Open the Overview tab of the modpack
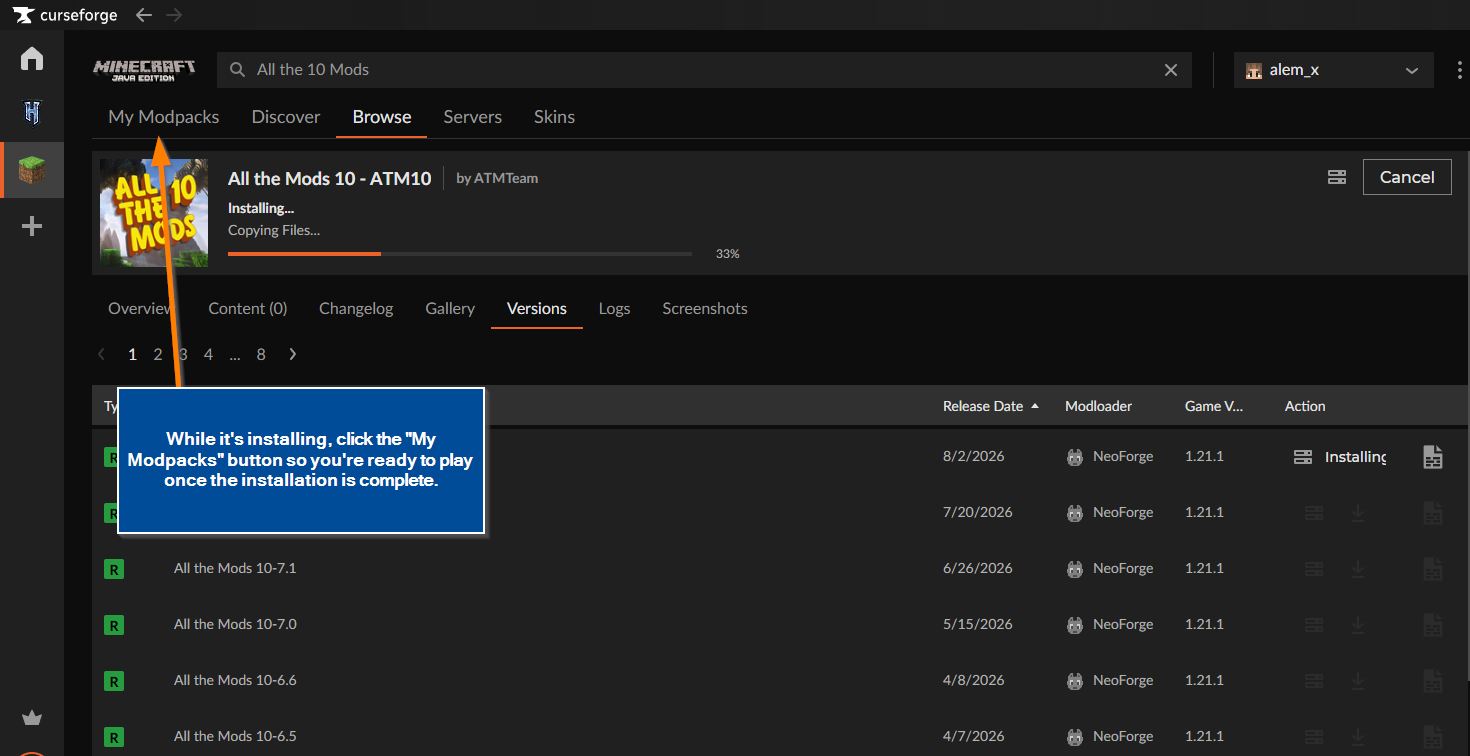This screenshot has height=756, width=1470. [x=140, y=308]
